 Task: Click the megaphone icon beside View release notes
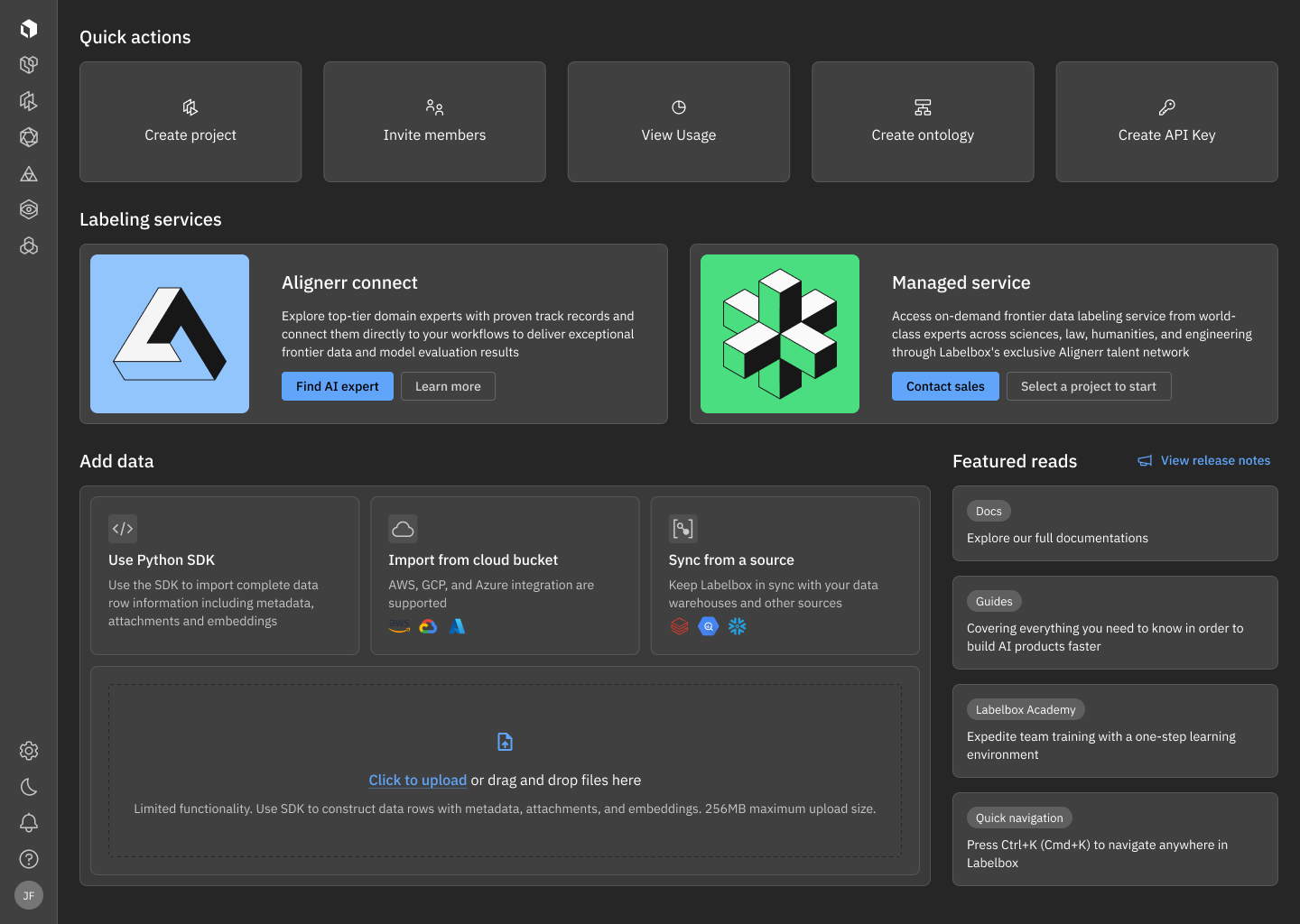pos(1145,461)
